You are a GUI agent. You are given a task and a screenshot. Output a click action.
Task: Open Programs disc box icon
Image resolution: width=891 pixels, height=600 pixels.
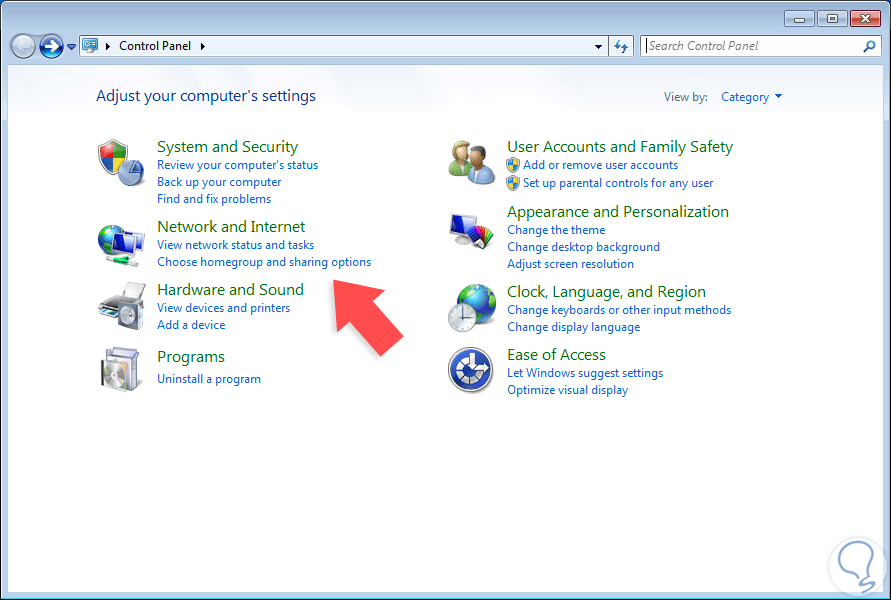pos(120,369)
